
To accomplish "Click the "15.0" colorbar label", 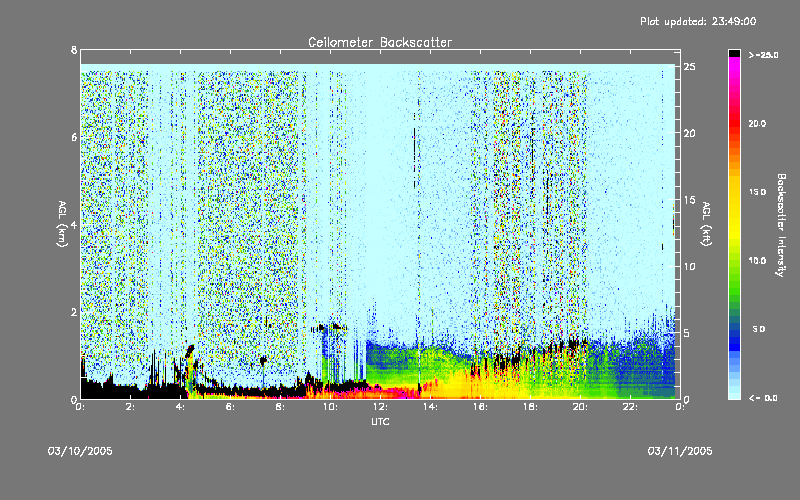I will 757,192.
